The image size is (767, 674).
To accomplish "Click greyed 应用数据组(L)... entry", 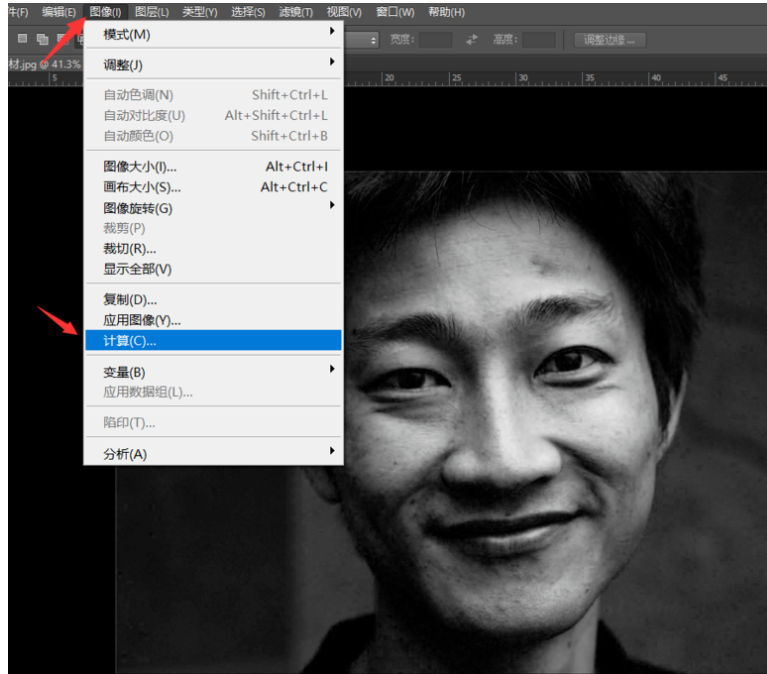I will click(x=213, y=392).
